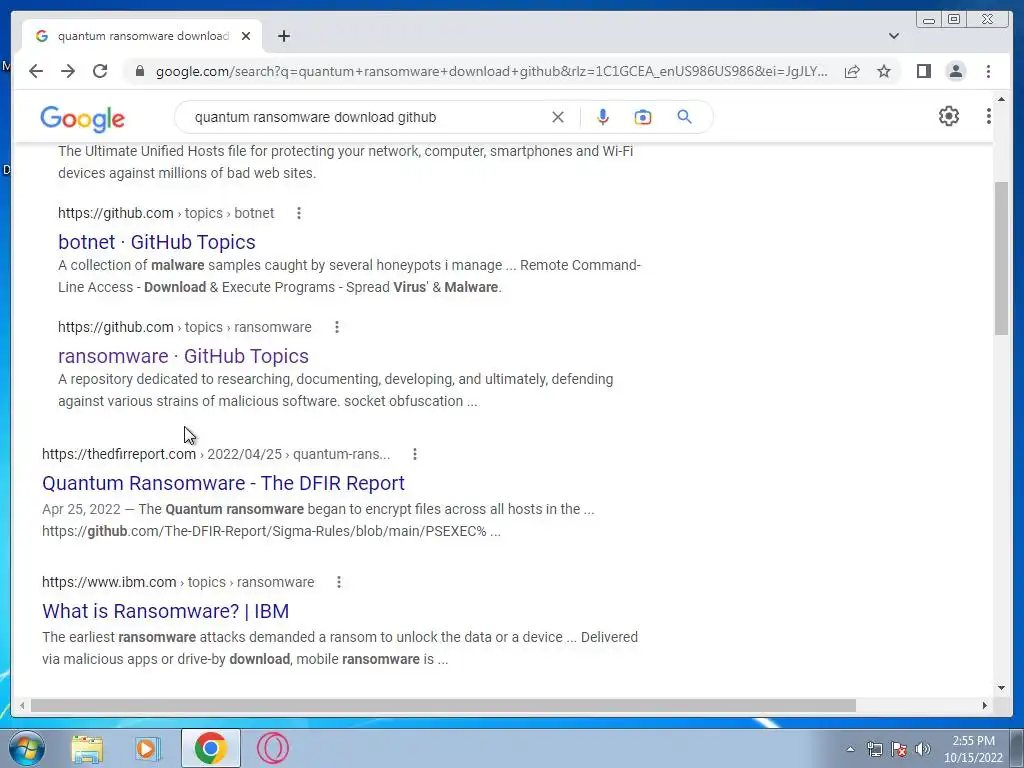Click the horizontal scroll right arrow
This screenshot has height=768, width=1024.
click(985, 705)
